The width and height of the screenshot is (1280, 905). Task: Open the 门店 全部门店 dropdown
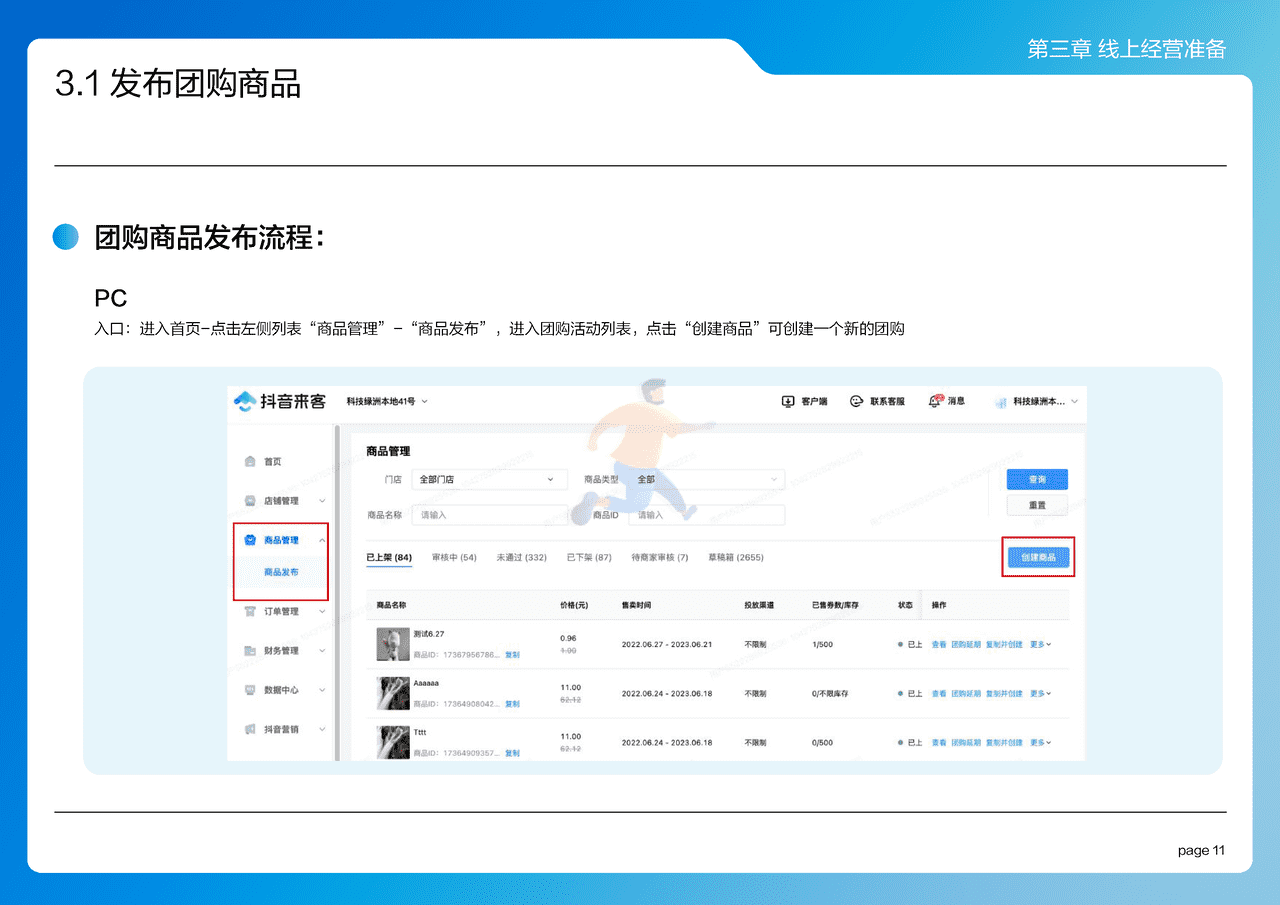point(489,480)
